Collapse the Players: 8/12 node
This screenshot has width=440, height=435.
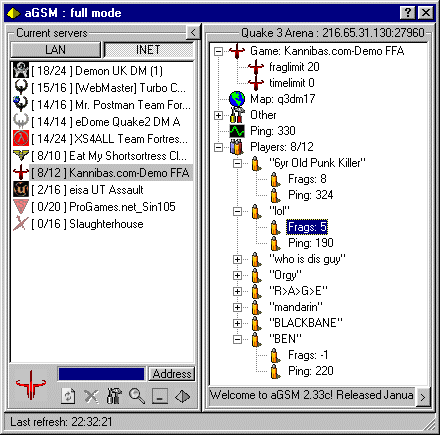218,147
